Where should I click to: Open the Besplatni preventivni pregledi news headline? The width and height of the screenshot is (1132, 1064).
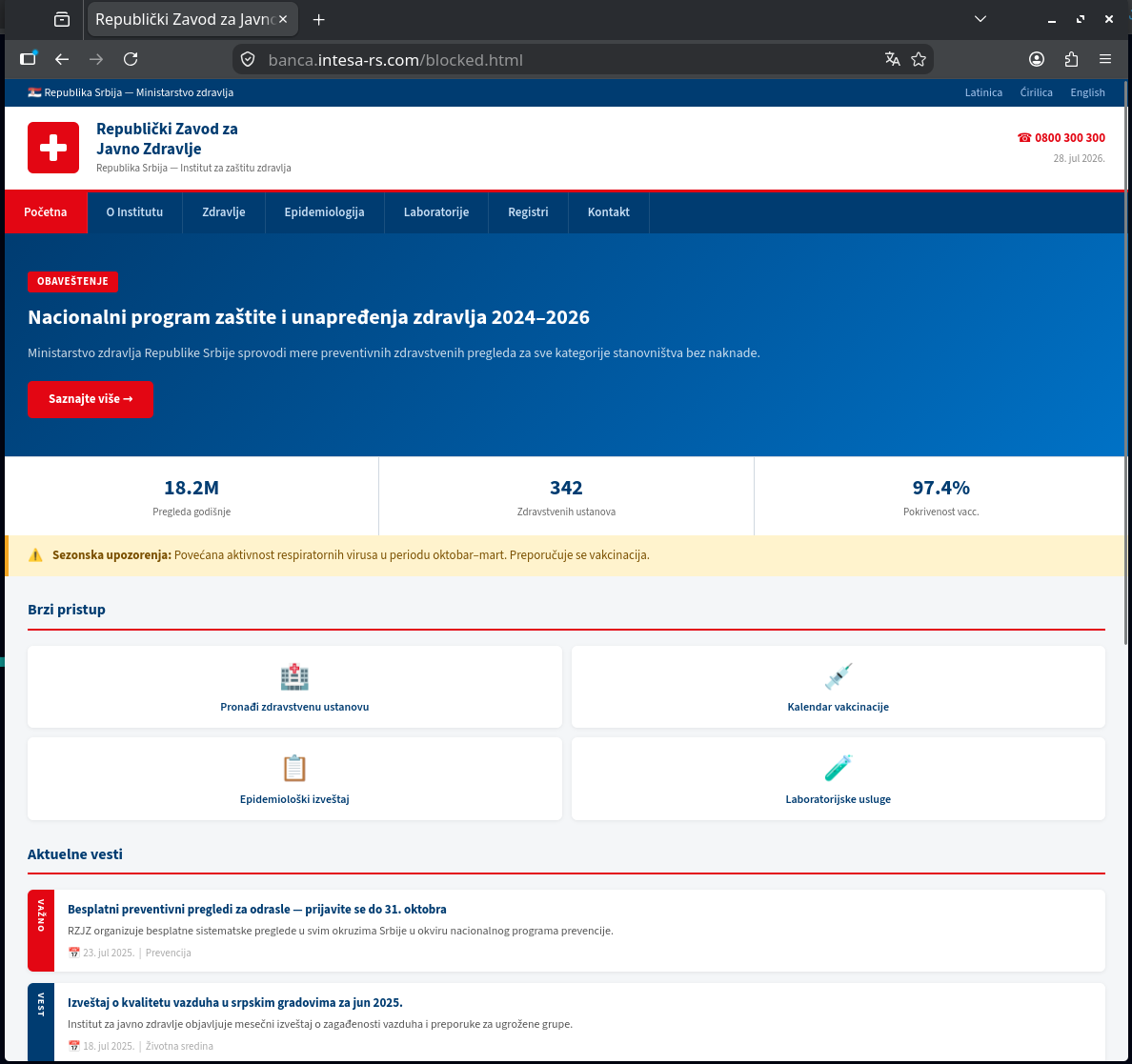coord(257,910)
